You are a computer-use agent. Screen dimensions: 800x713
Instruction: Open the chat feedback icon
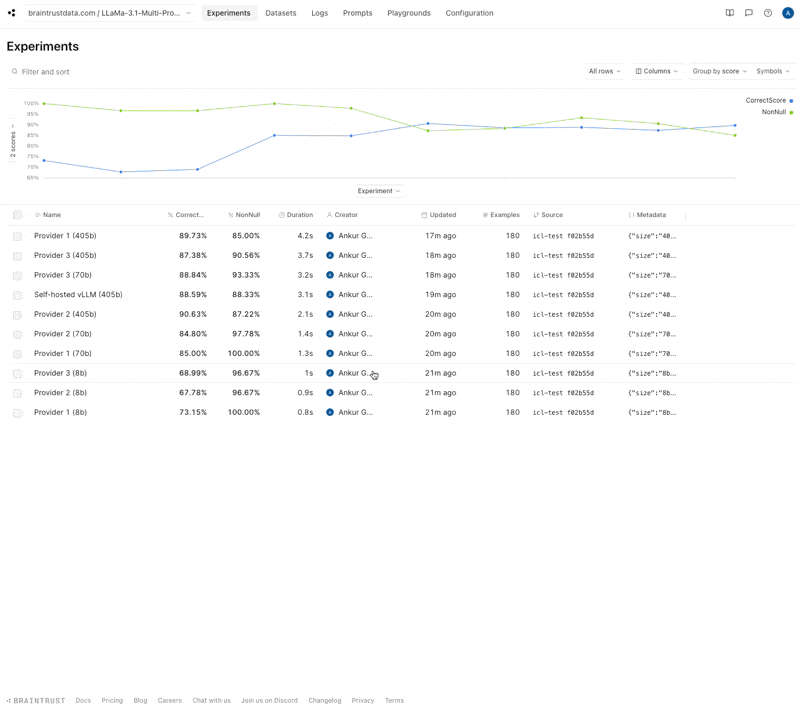pyautogui.click(x=748, y=13)
